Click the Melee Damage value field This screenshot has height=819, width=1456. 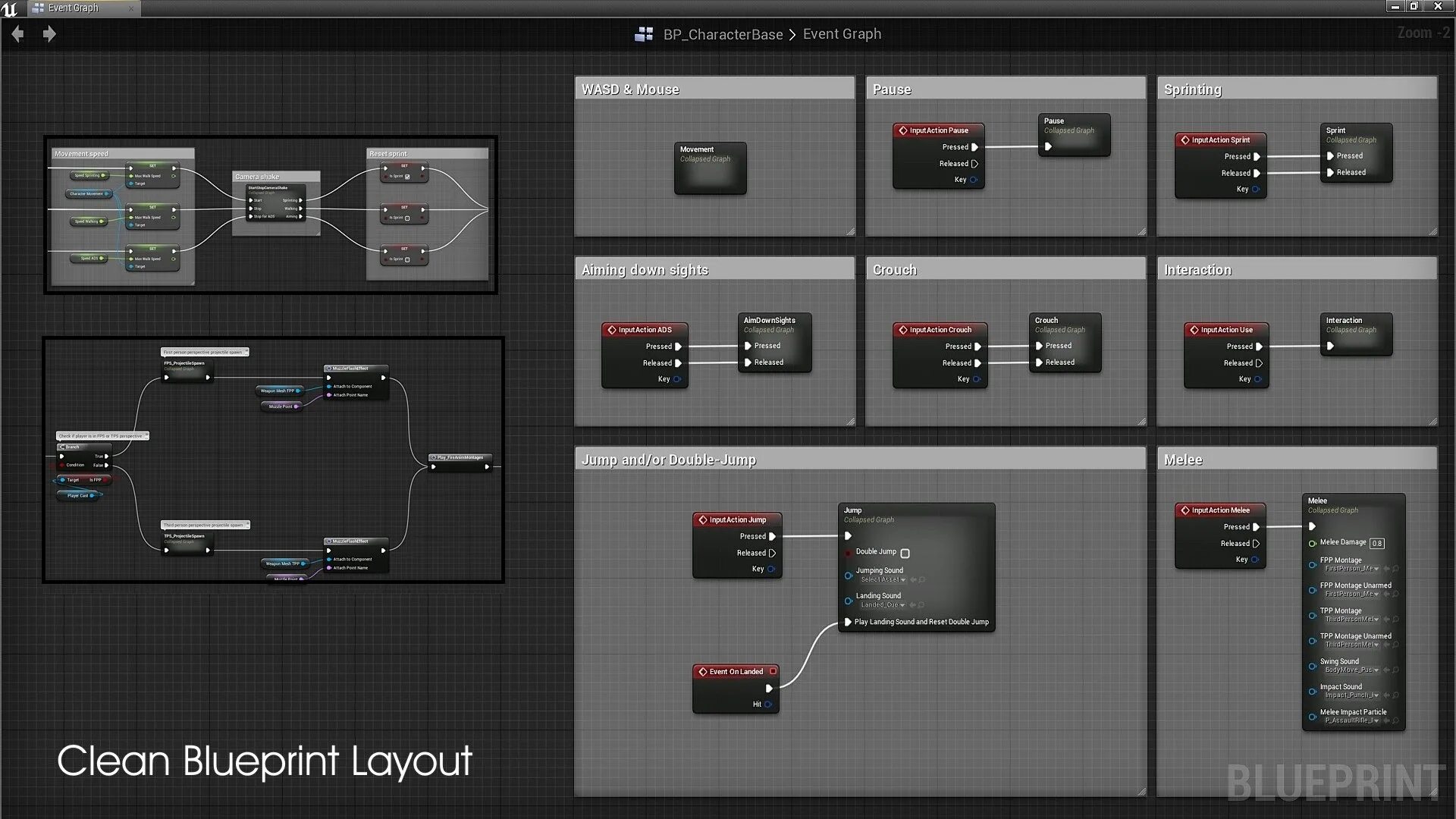tap(1377, 543)
